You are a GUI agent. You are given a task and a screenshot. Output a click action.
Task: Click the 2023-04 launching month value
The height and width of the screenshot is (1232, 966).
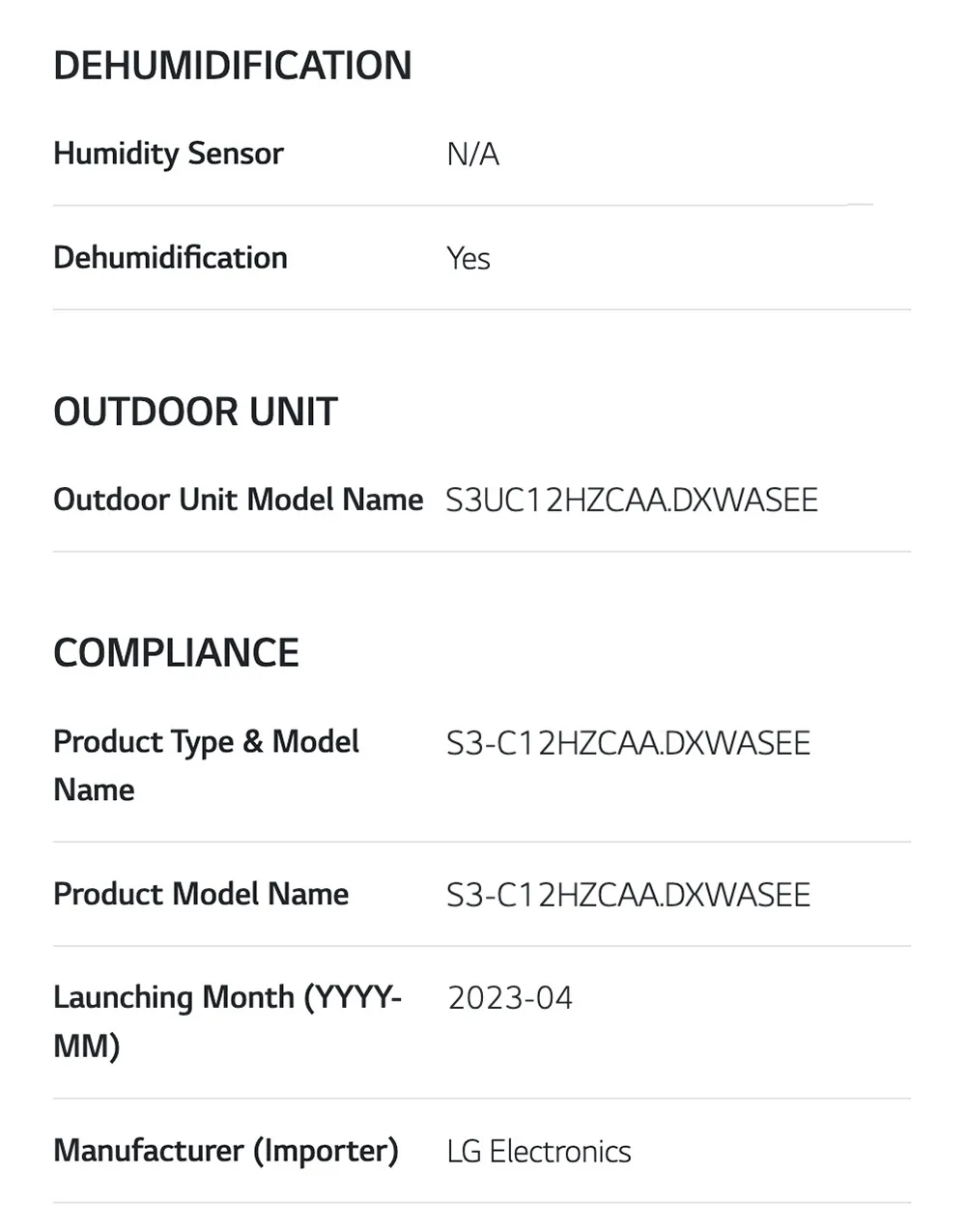510,998
